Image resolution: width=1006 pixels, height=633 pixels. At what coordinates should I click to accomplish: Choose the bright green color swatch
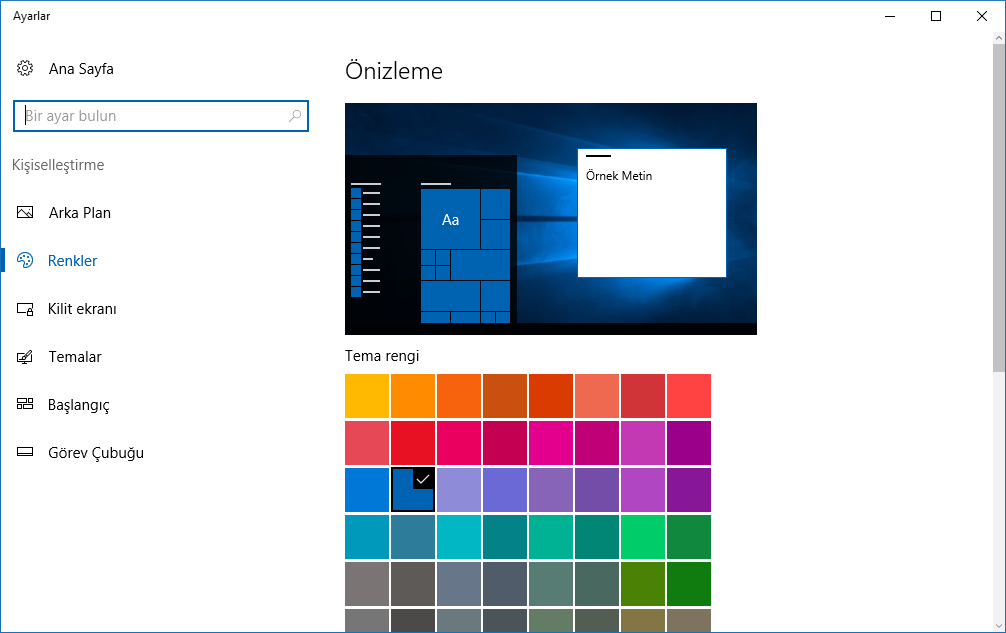point(643,537)
